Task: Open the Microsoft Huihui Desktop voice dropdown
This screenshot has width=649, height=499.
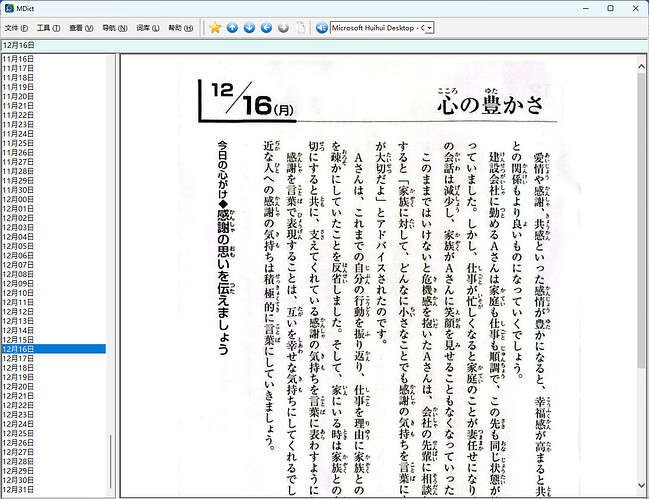Action: click(430, 28)
